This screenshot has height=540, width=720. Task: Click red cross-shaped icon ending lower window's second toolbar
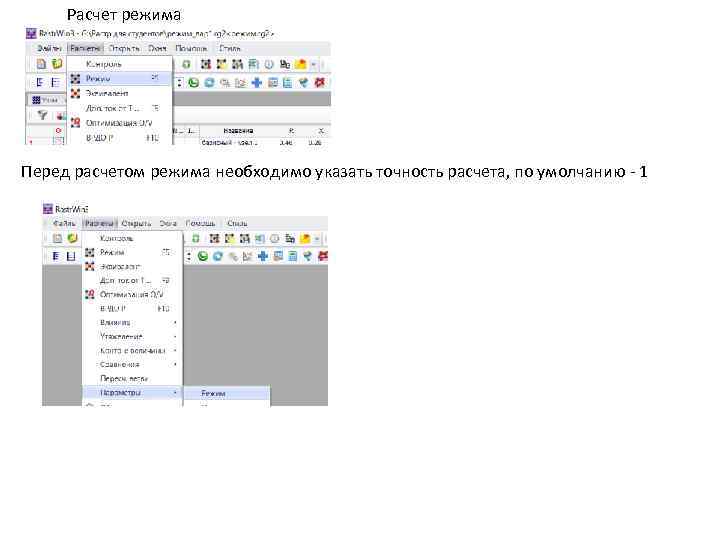(x=323, y=256)
